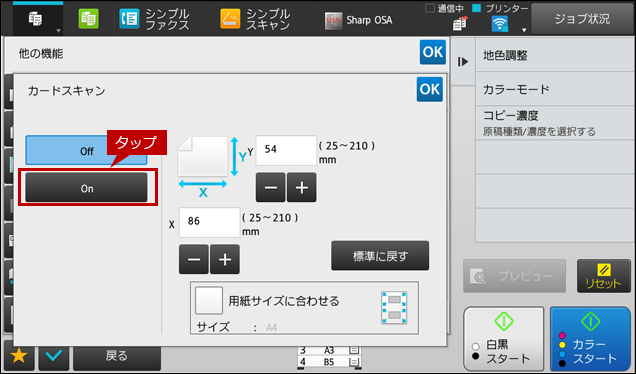Image resolution: width=636 pixels, height=374 pixels.
Task: Tap the data communication icon
Action: (x=460, y=24)
